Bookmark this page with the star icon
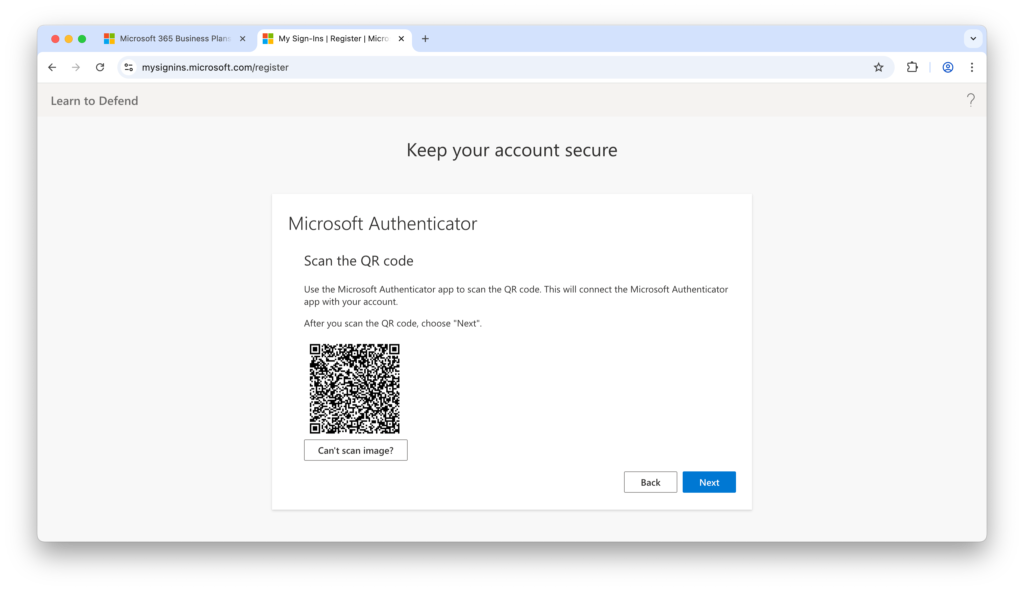The image size is (1024, 591). (878, 67)
